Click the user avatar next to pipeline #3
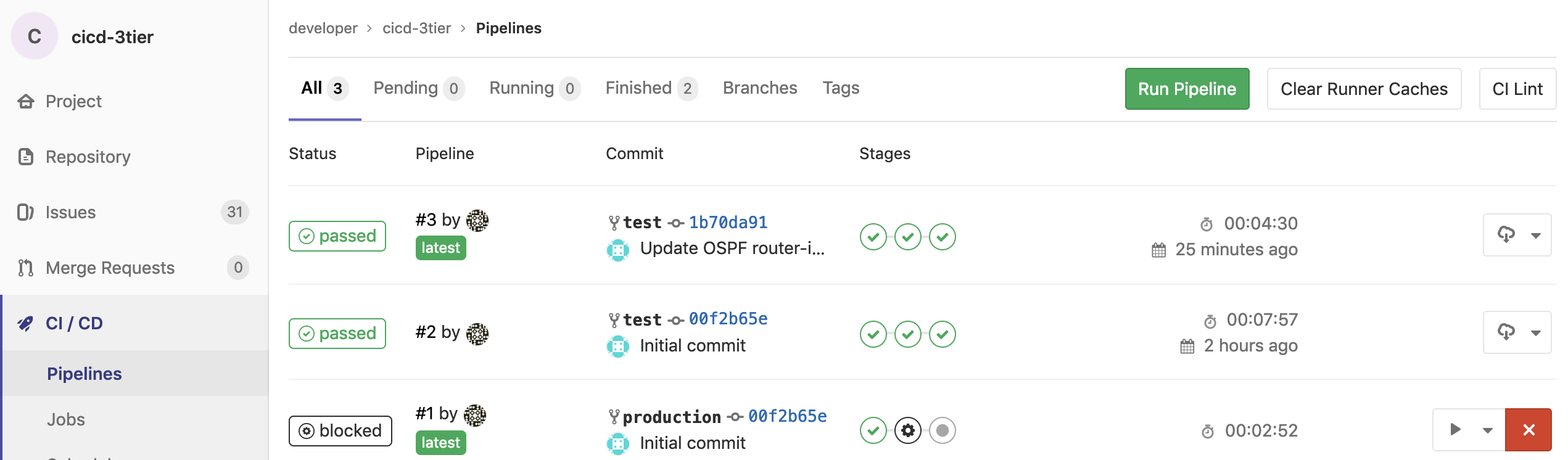Image resolution: width=1568 pixels, height=460 pixels. [x=477, y=220]
